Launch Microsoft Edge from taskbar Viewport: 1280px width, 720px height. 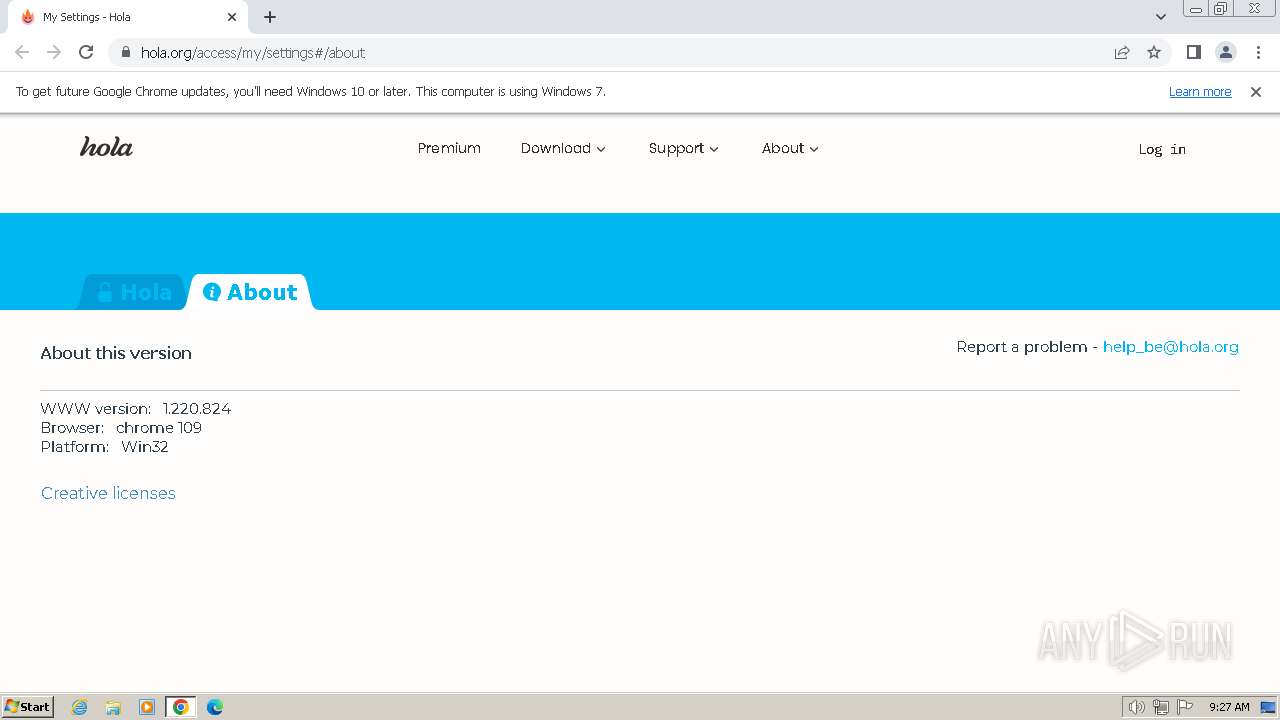click(x=215, y=707)
